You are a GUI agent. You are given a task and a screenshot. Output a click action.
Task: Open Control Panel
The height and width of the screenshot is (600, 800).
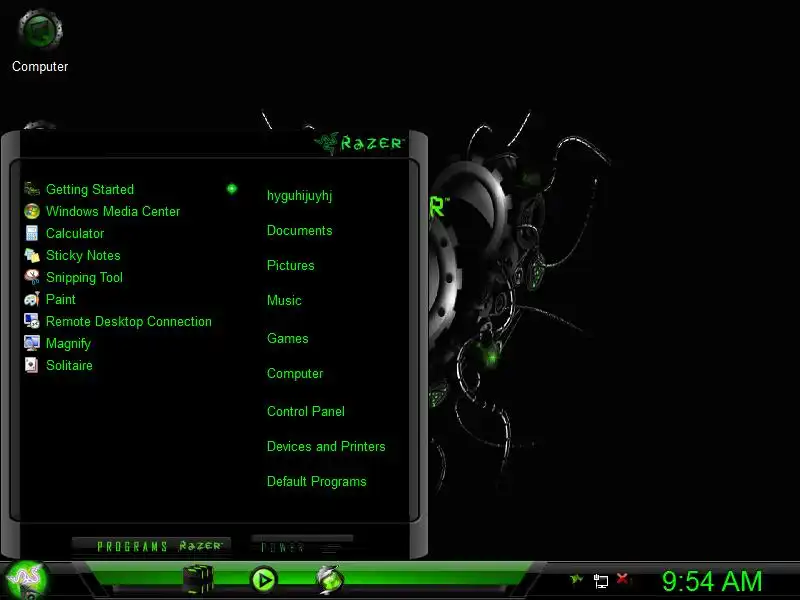(x=306, y=411)
